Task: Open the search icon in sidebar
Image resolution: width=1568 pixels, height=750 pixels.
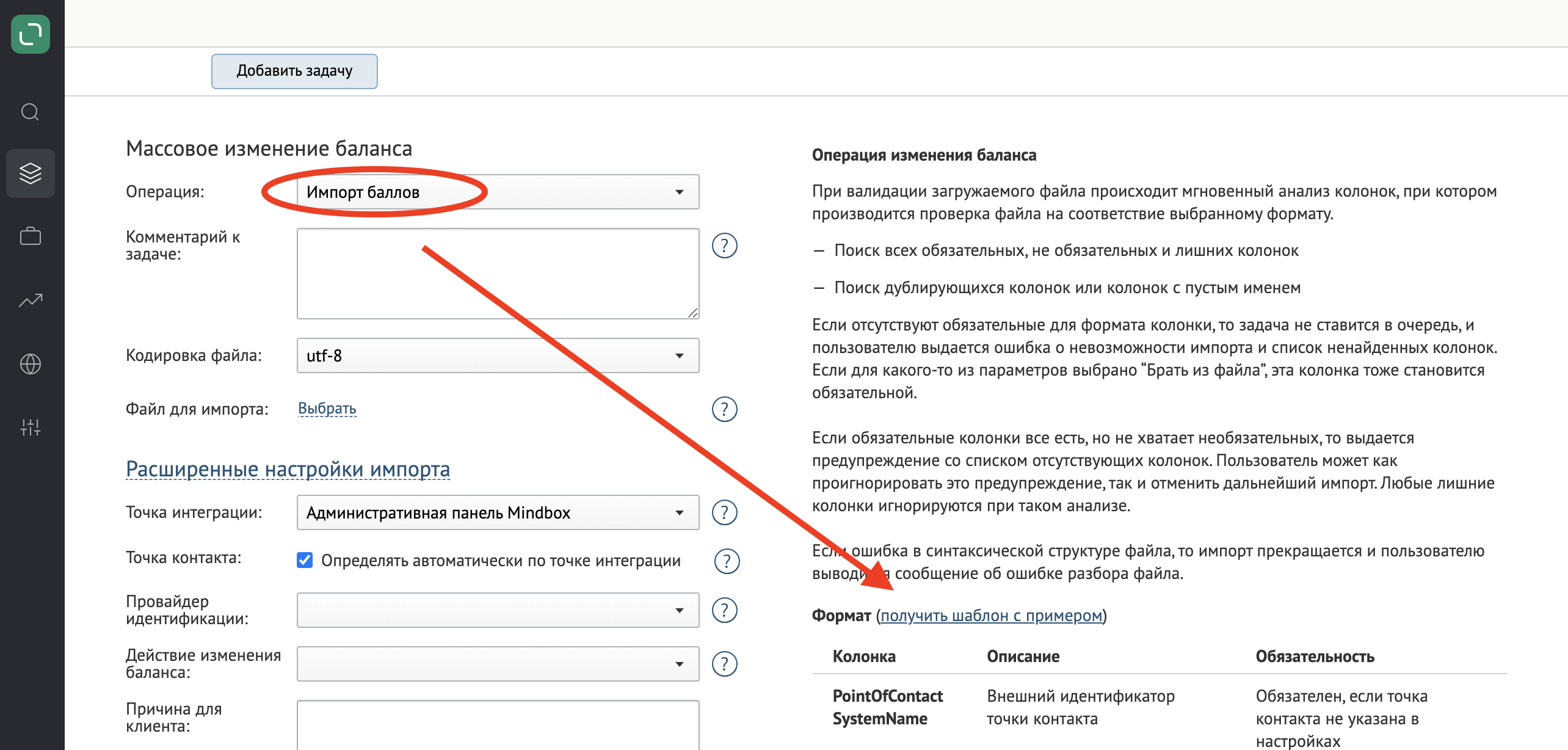Action: (x=30, y=112)
